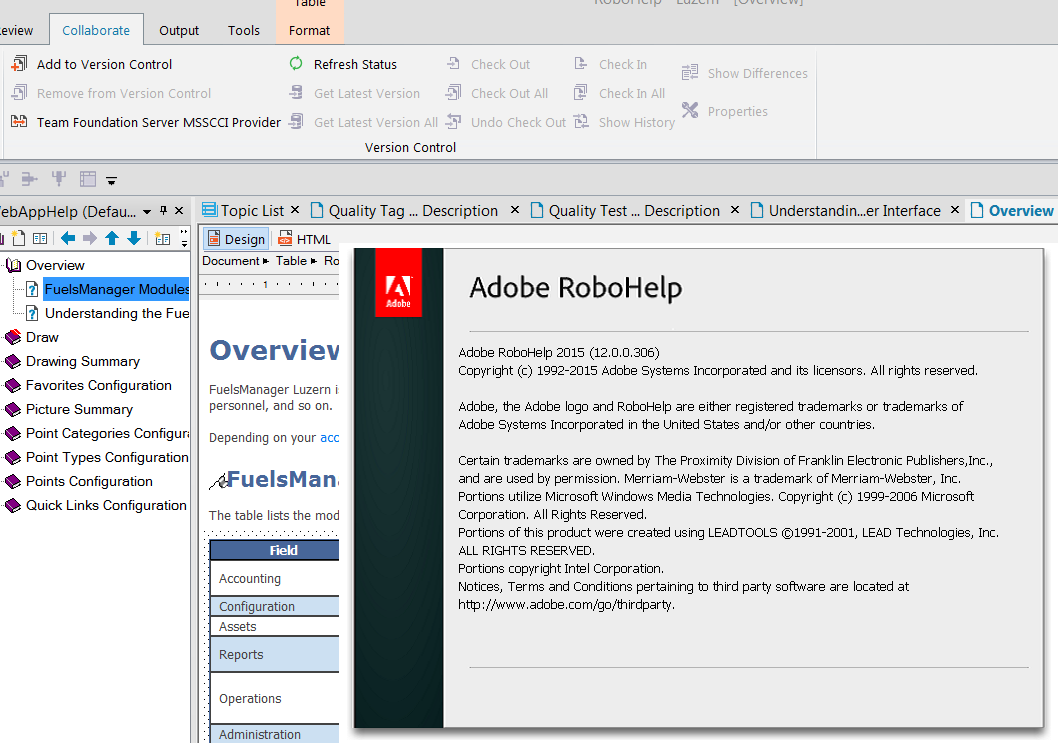Click the Undo Check Out icon

pos(453,121)
